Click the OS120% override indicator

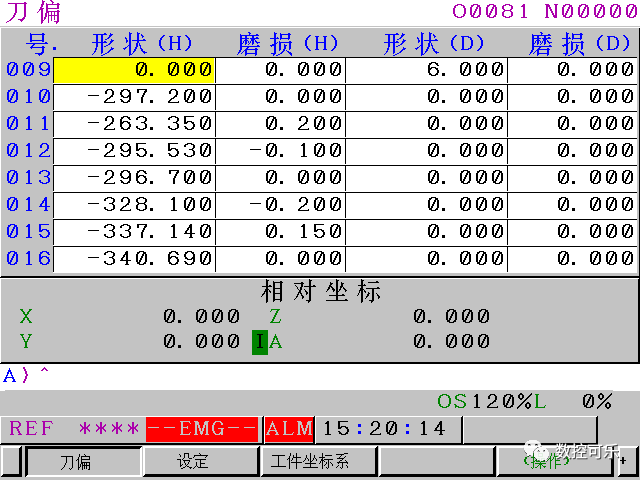pos(485,402)
